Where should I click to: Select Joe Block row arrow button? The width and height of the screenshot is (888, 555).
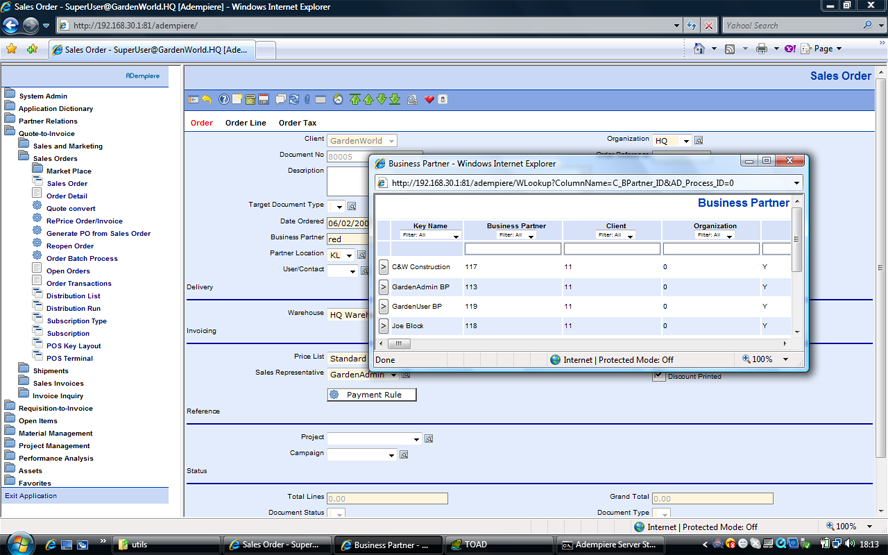383,326
